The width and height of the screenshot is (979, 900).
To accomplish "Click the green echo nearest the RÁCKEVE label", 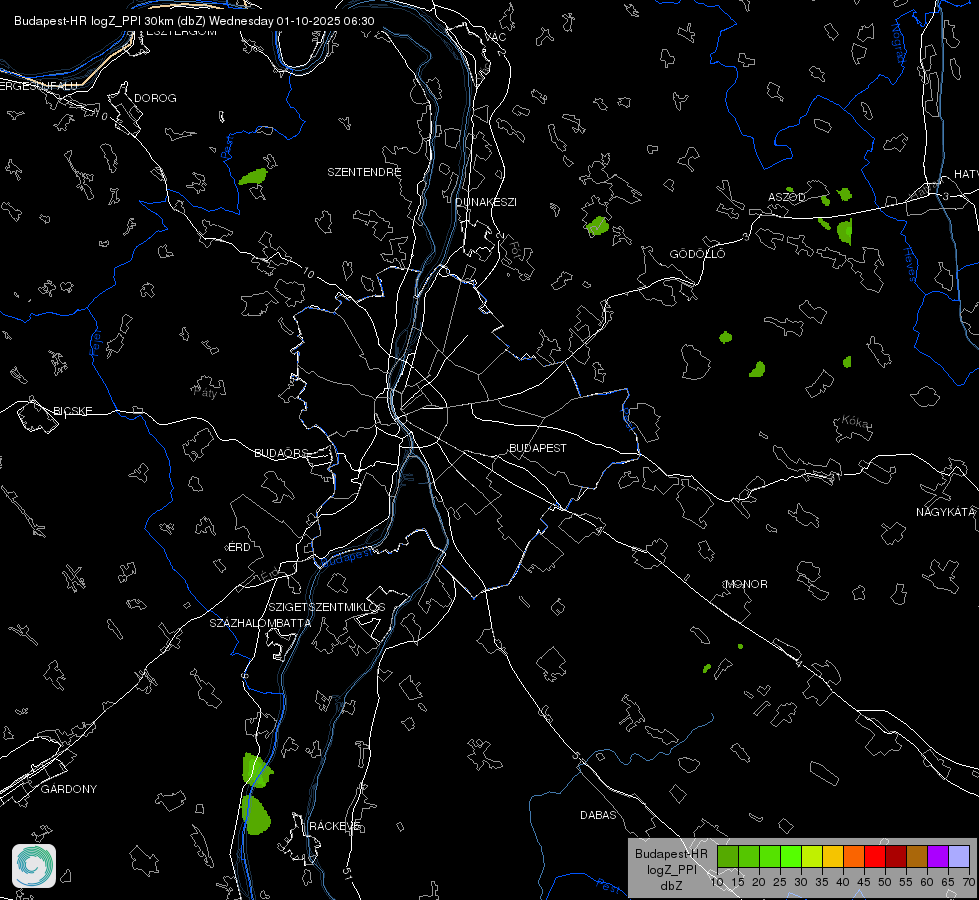I will click(255, 814).
